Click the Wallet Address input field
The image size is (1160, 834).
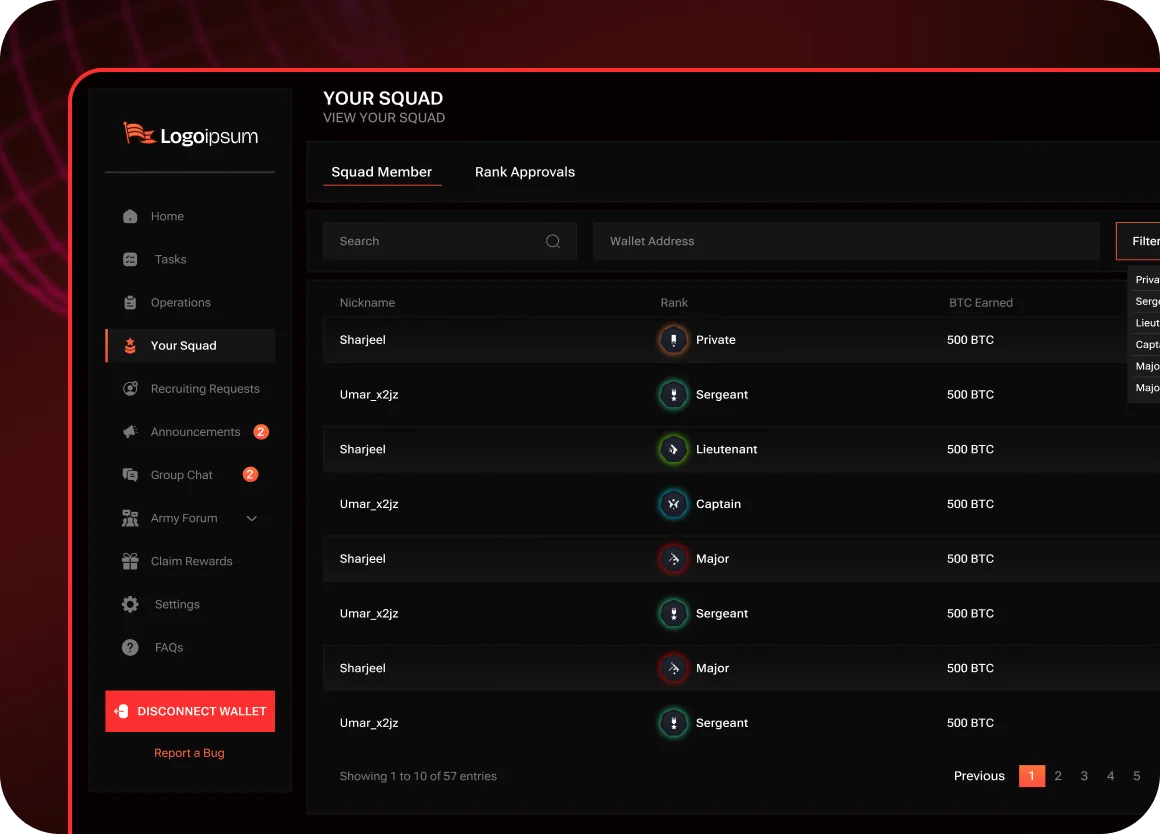pos(845,241)
